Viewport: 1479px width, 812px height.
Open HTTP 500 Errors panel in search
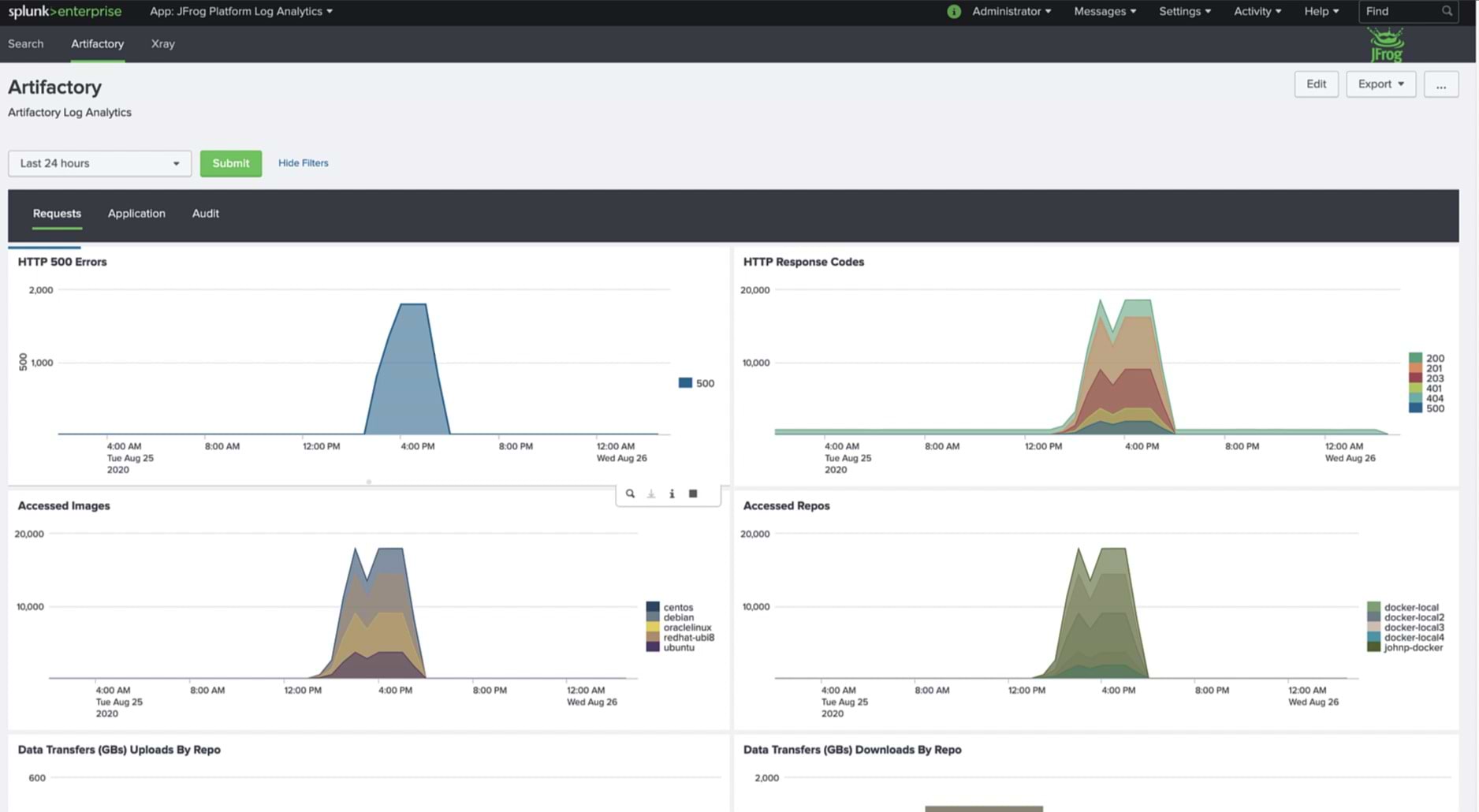630,494
